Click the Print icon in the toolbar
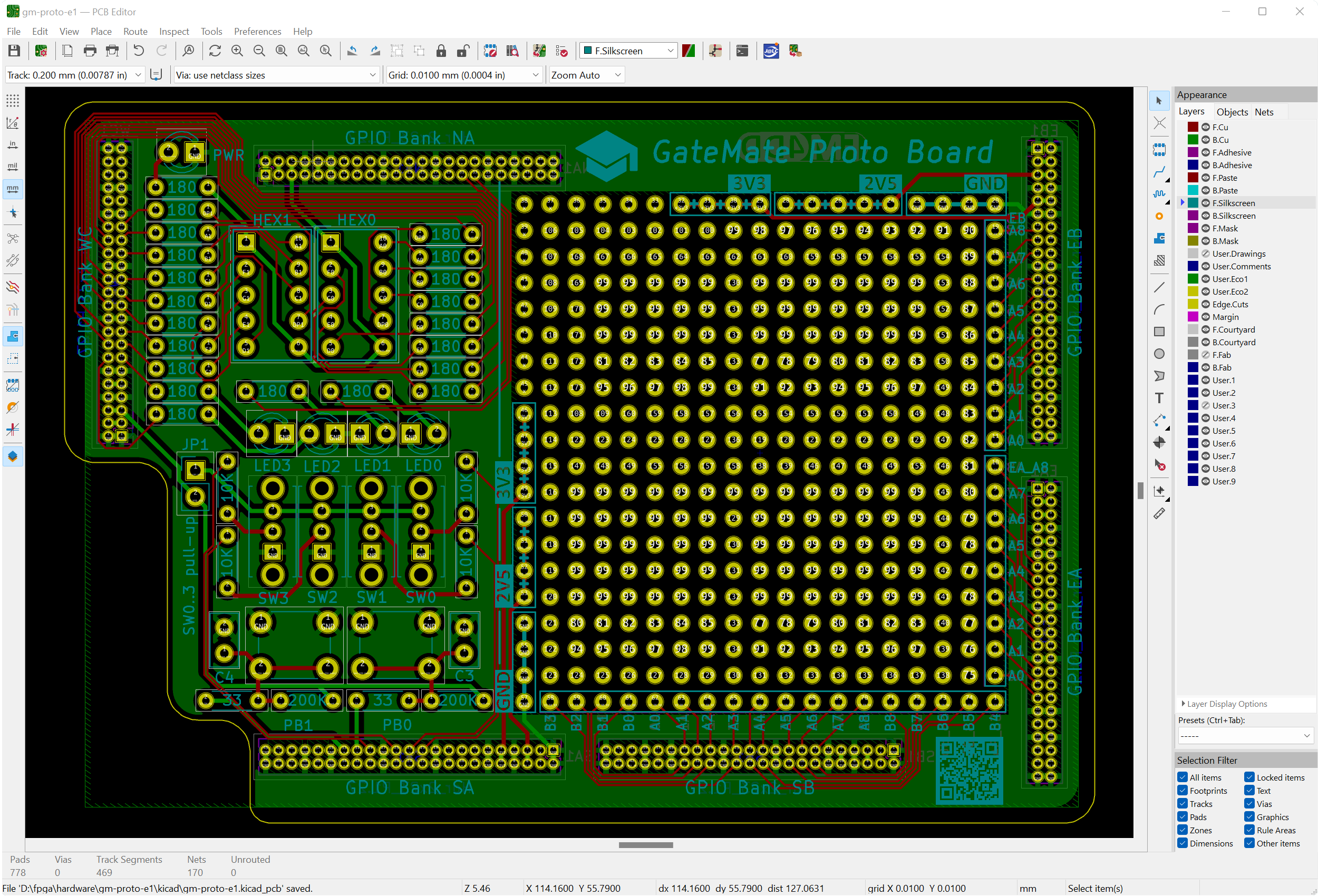1318x896 pixels. click(90, 51)
